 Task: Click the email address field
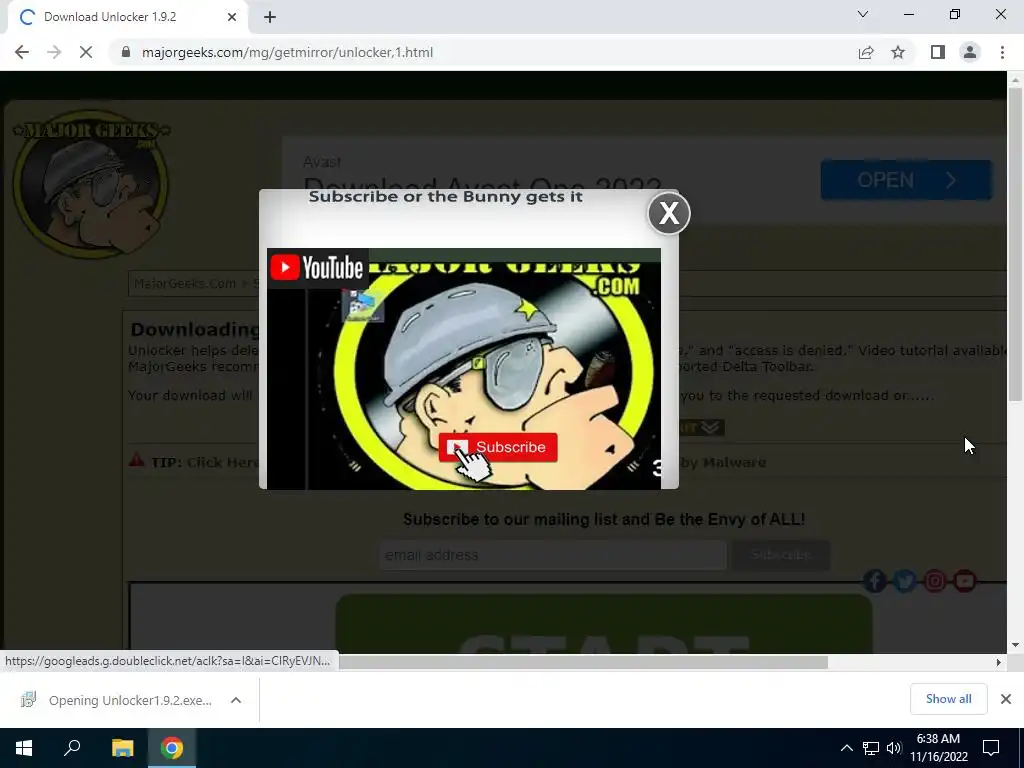point(553,555)
